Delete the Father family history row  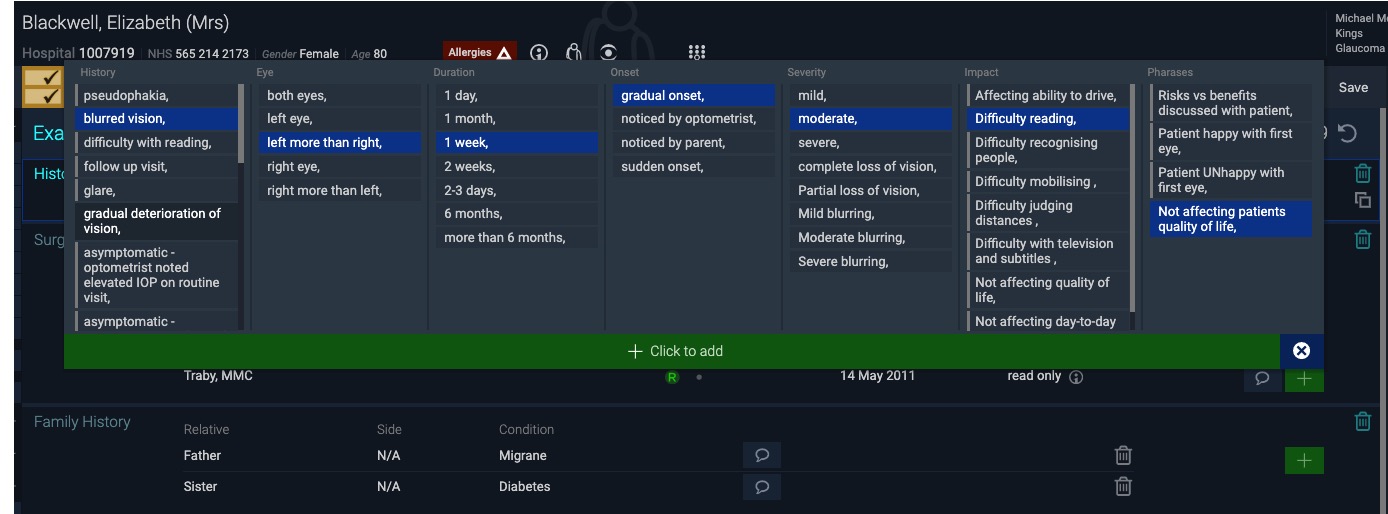1123,456
